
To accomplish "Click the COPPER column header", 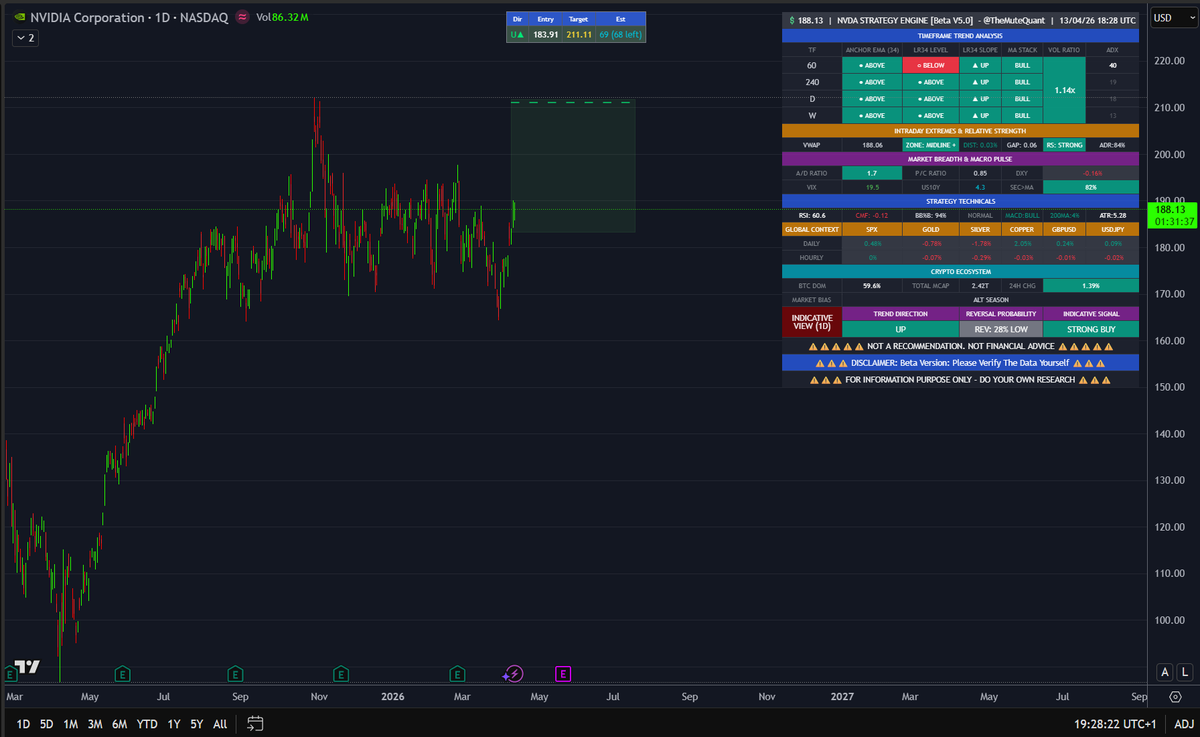I will (1021, 229).
